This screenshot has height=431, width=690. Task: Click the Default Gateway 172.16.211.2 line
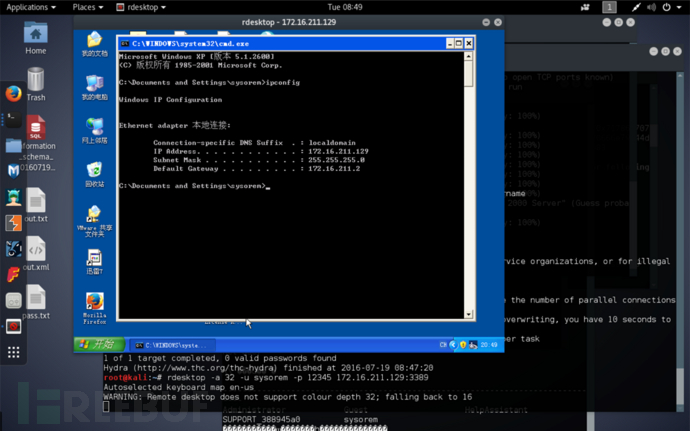[257, 169]
